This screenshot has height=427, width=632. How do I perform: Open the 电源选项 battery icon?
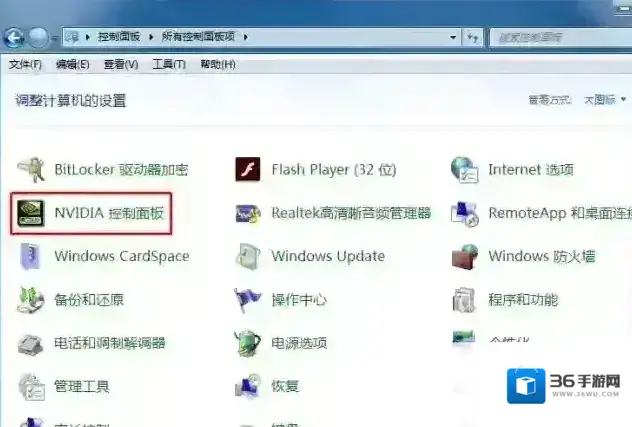pos(248,343)
